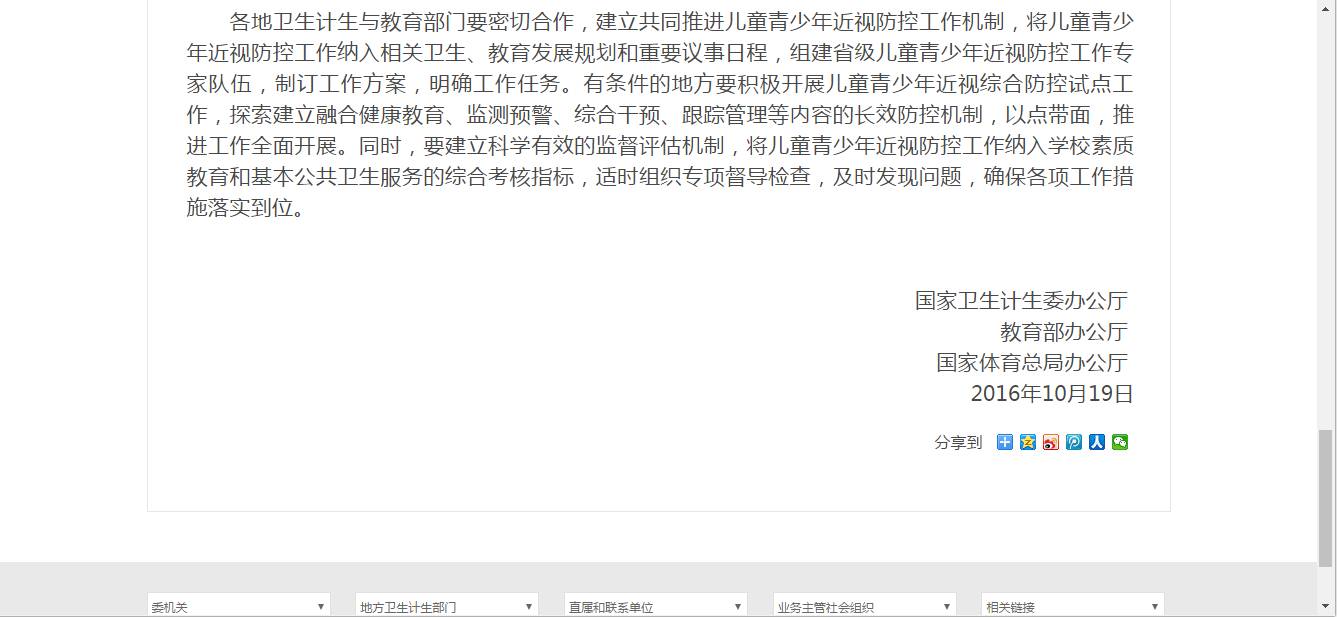Click the 教育部办公厅 signature line
The height and width of the screenshot is (617, 1337).
click(x=1063, y=331)
